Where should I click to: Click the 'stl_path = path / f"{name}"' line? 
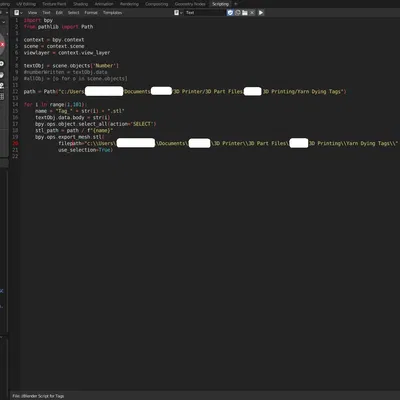click(74, 130)
